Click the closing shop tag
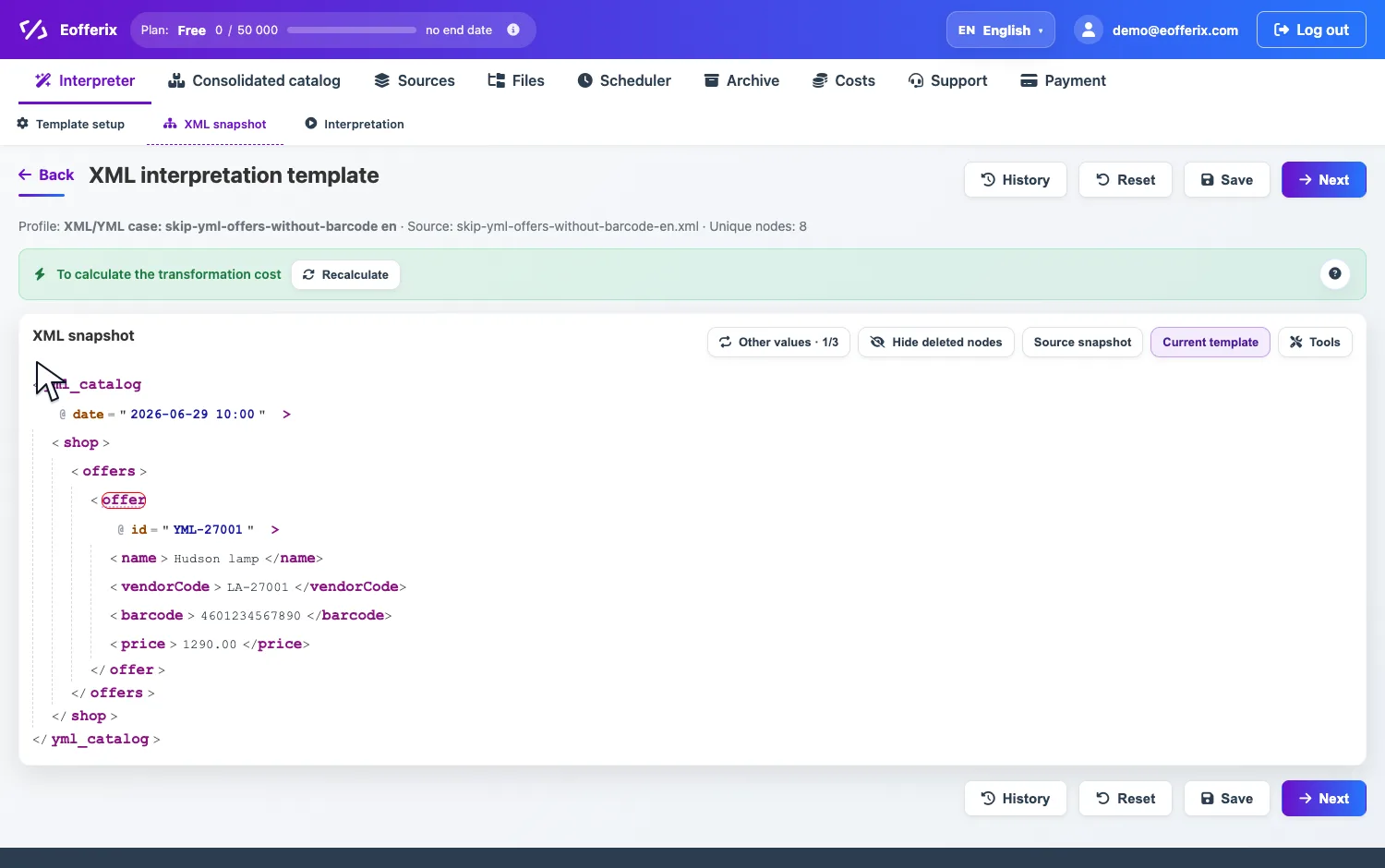This screenshot has height=868, width=1385. coord(89,716)
